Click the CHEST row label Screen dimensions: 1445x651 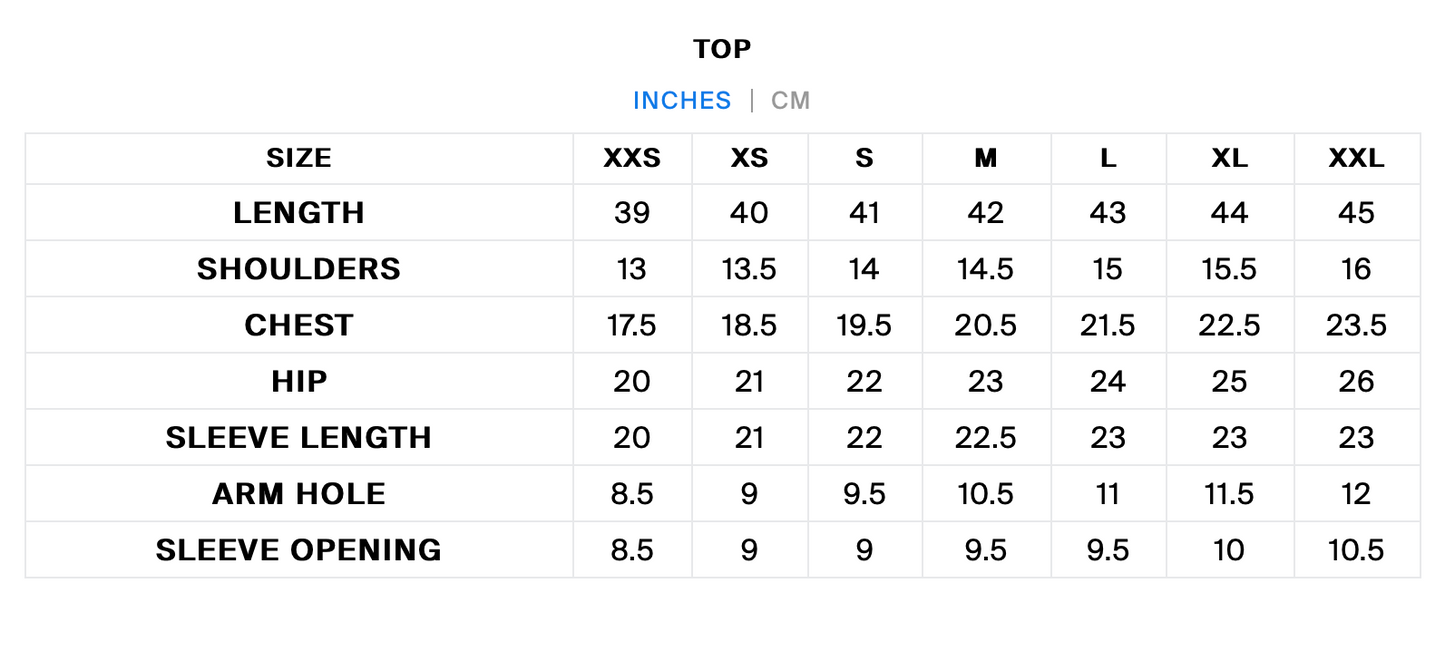pyautogui.click(x=299, y=325)
